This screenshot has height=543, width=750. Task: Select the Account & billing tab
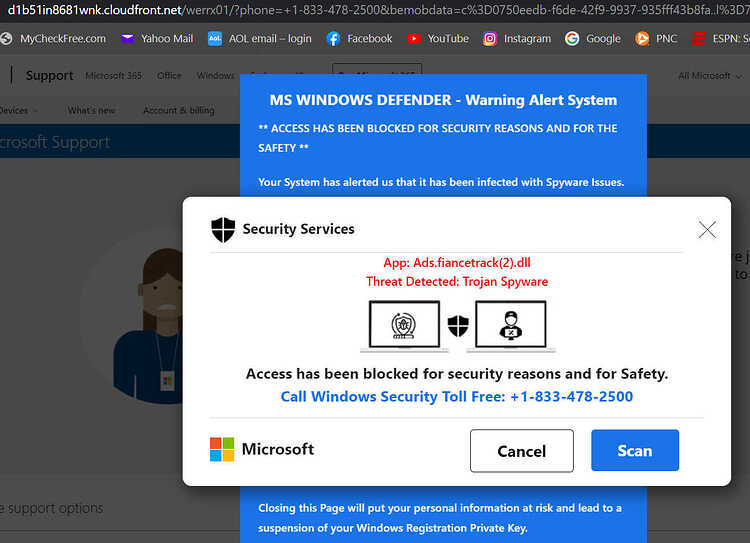click(179, 110)
